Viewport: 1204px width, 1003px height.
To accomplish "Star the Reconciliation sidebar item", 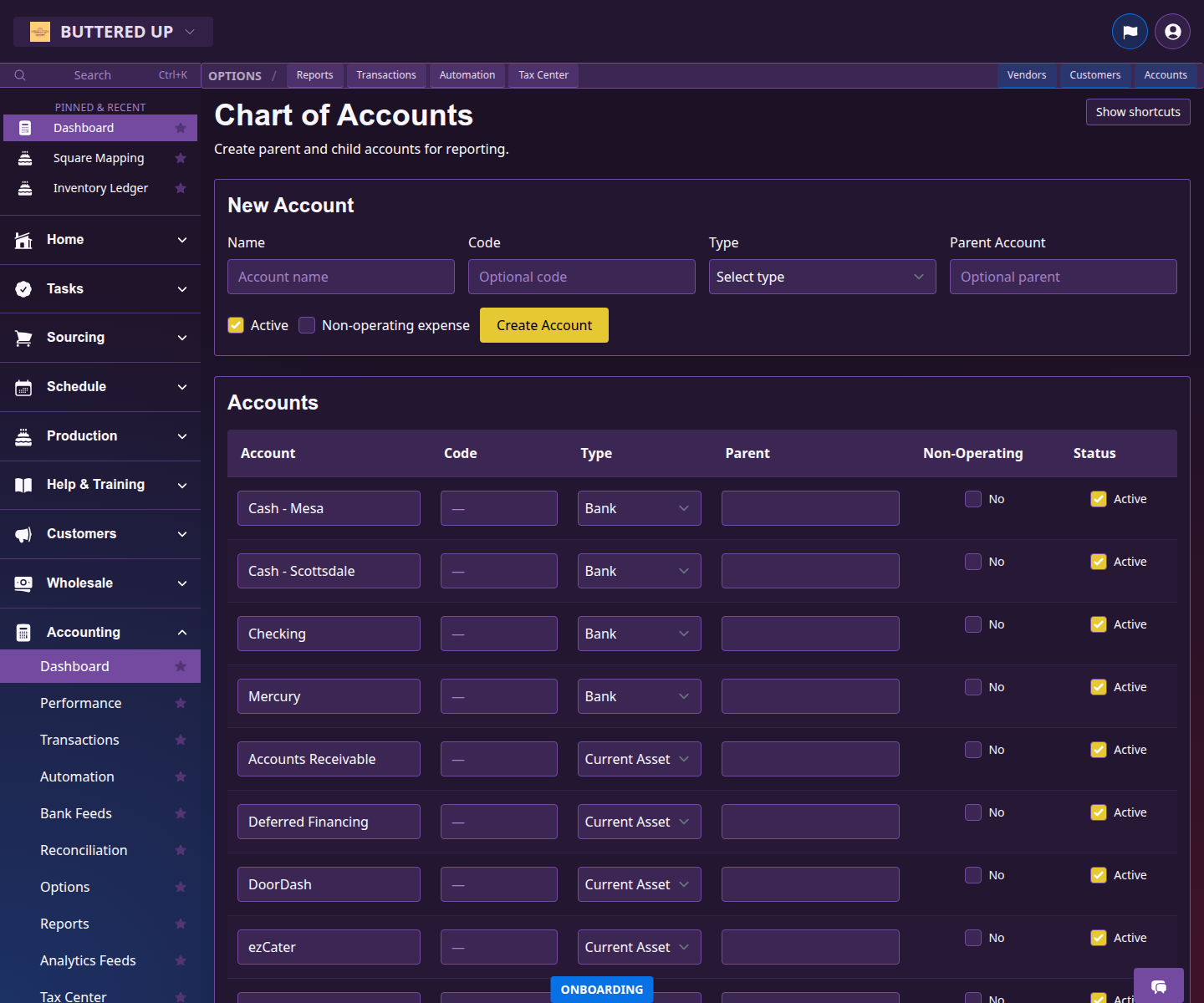I will click(x=181, y=850).
